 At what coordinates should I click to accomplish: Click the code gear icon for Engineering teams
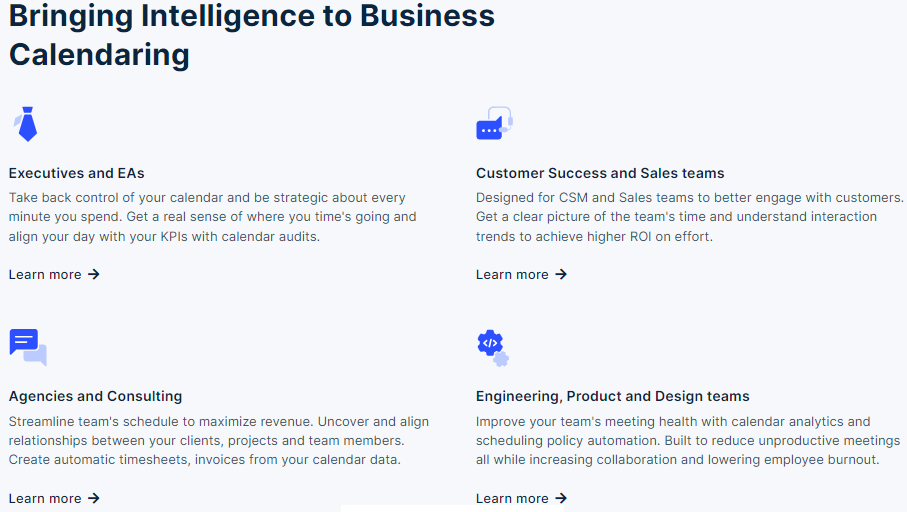492,347
